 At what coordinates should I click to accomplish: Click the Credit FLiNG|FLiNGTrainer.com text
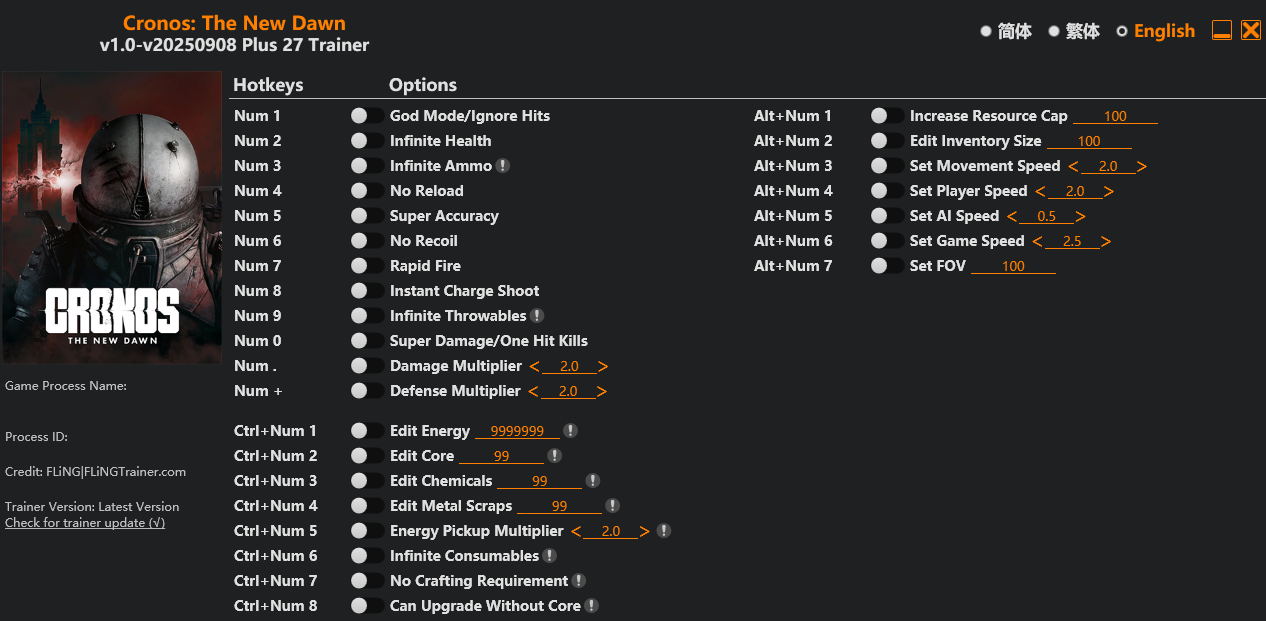click(x=95, y=472)
